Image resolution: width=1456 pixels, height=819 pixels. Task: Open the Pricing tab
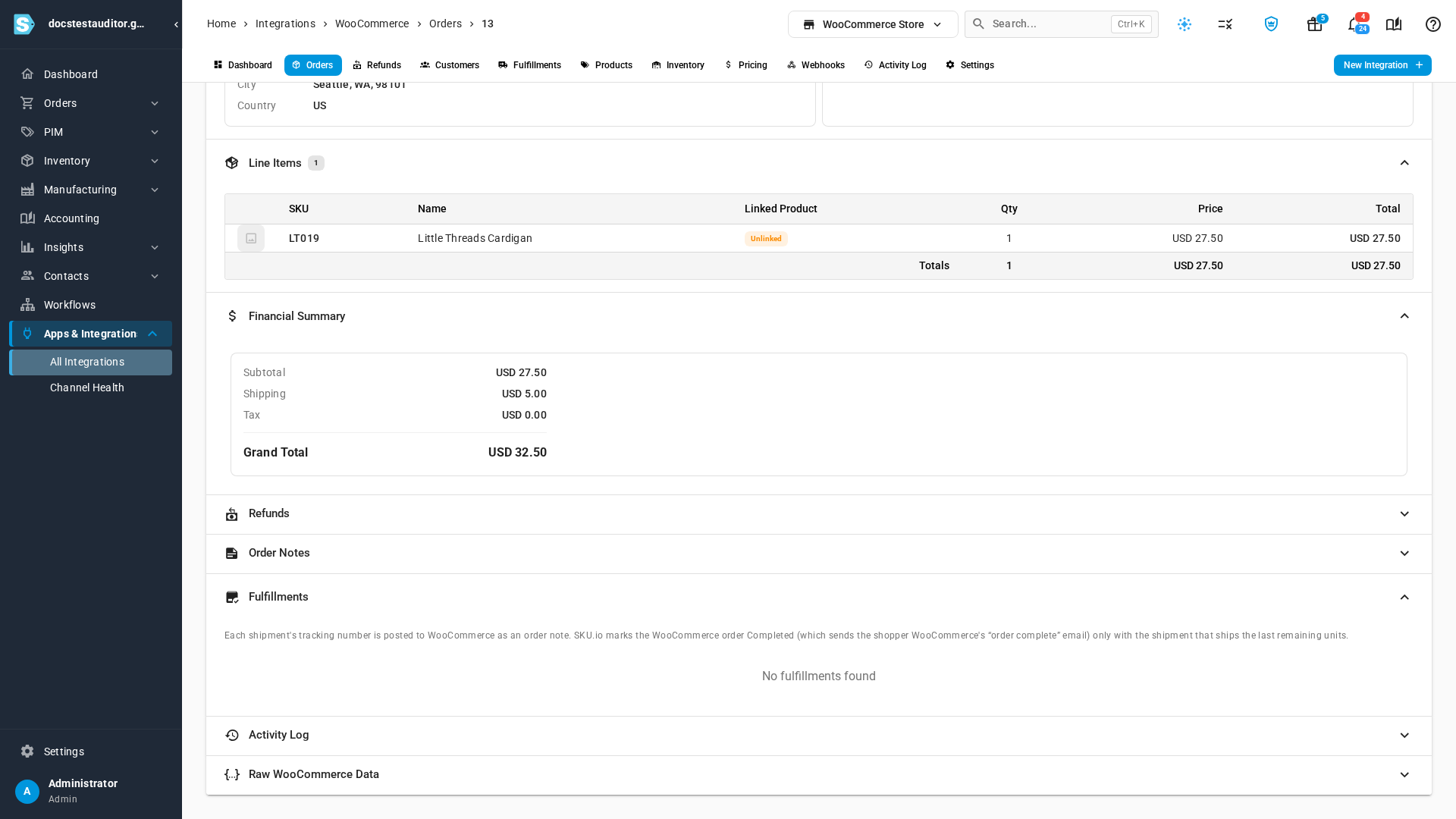coord(746,65)
